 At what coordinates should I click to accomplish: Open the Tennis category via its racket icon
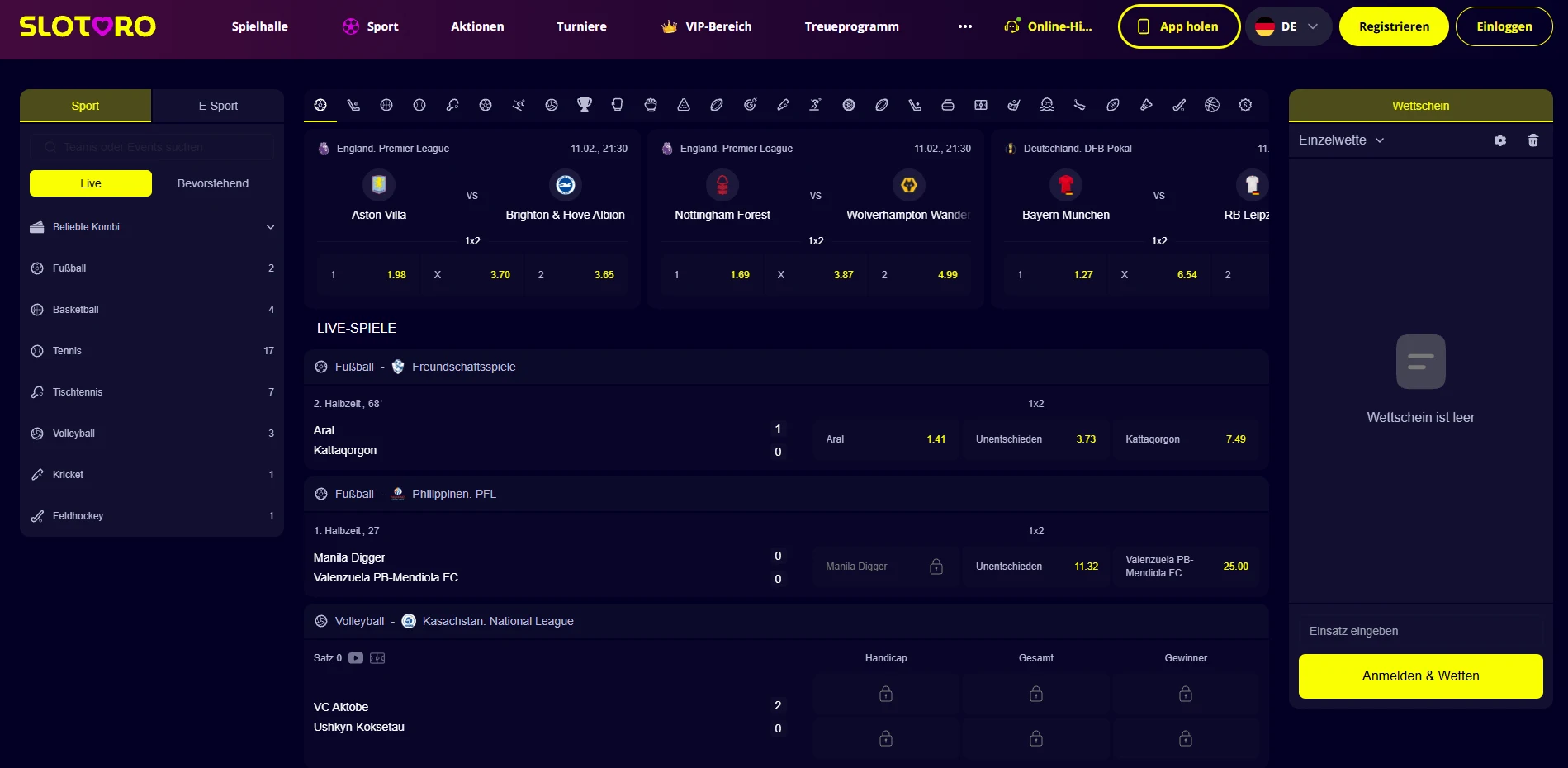(x=419, y=105)
